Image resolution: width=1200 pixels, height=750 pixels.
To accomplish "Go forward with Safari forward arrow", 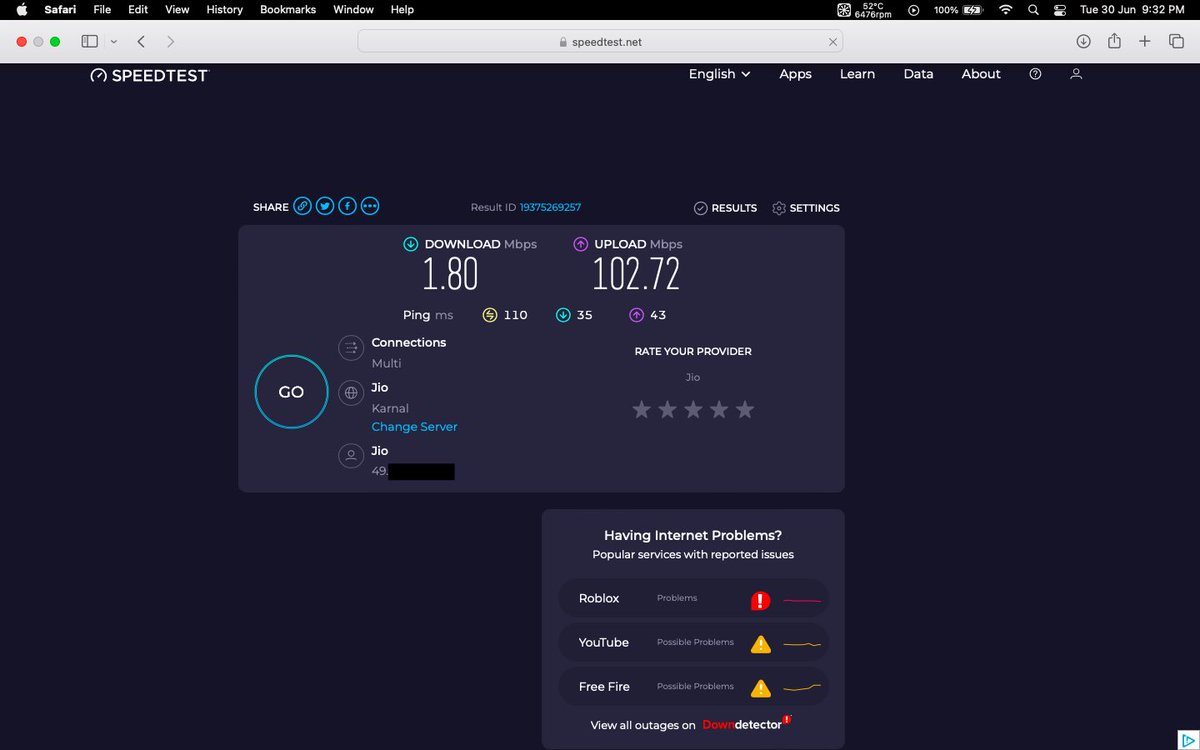I will point(171,42).
